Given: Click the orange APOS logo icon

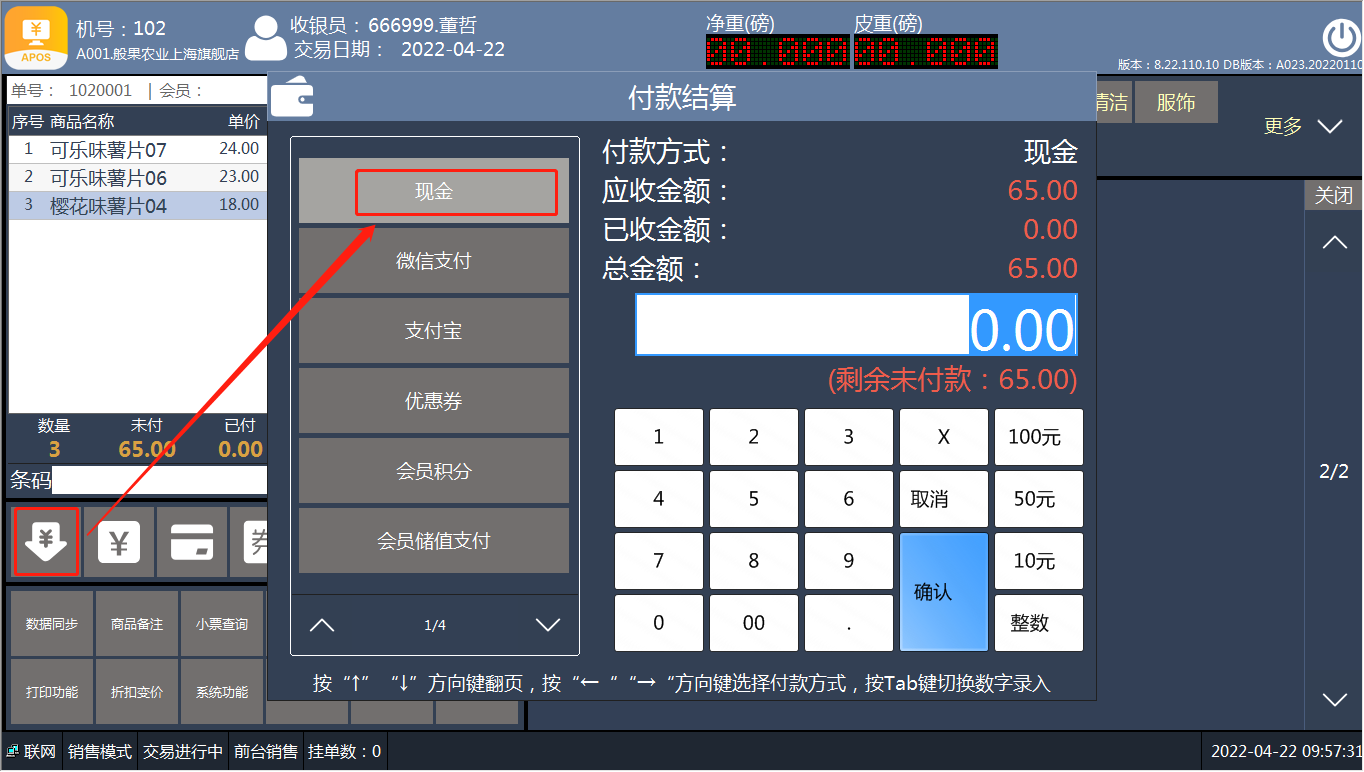Looking at the screenshot, I should (x=37, y=36).
